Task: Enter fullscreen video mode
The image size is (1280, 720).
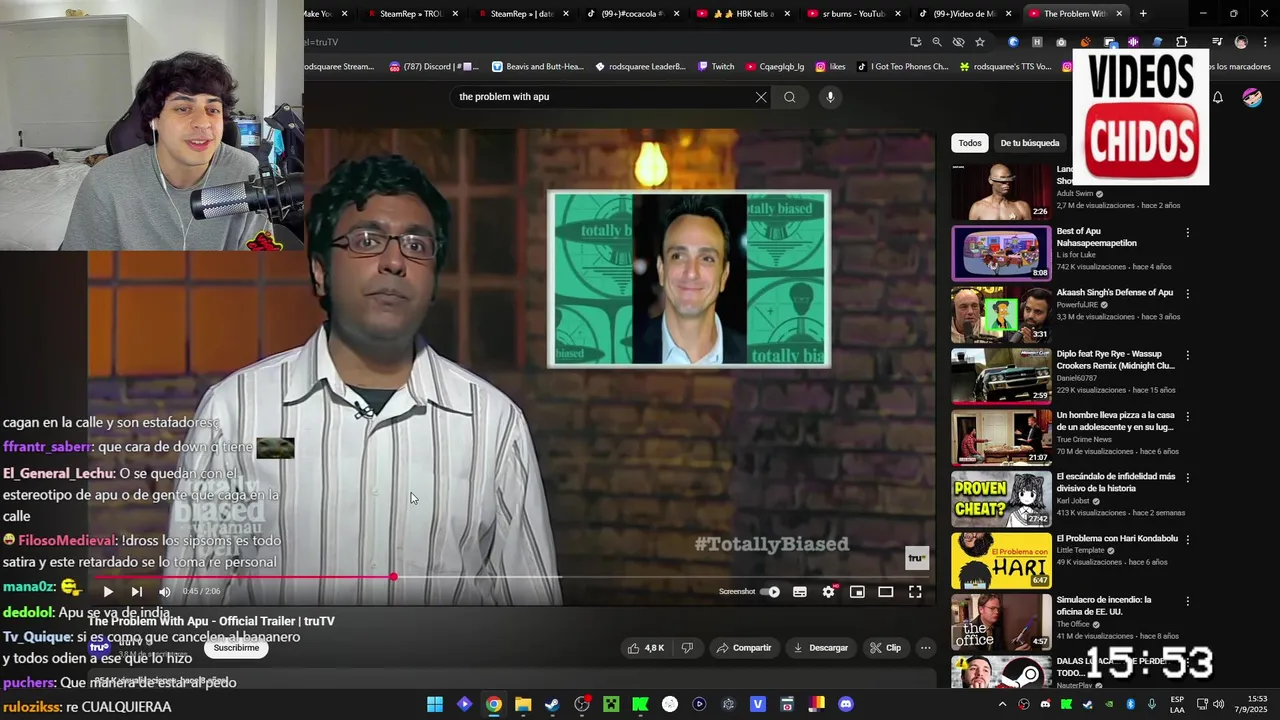Action: coord(915,592)
